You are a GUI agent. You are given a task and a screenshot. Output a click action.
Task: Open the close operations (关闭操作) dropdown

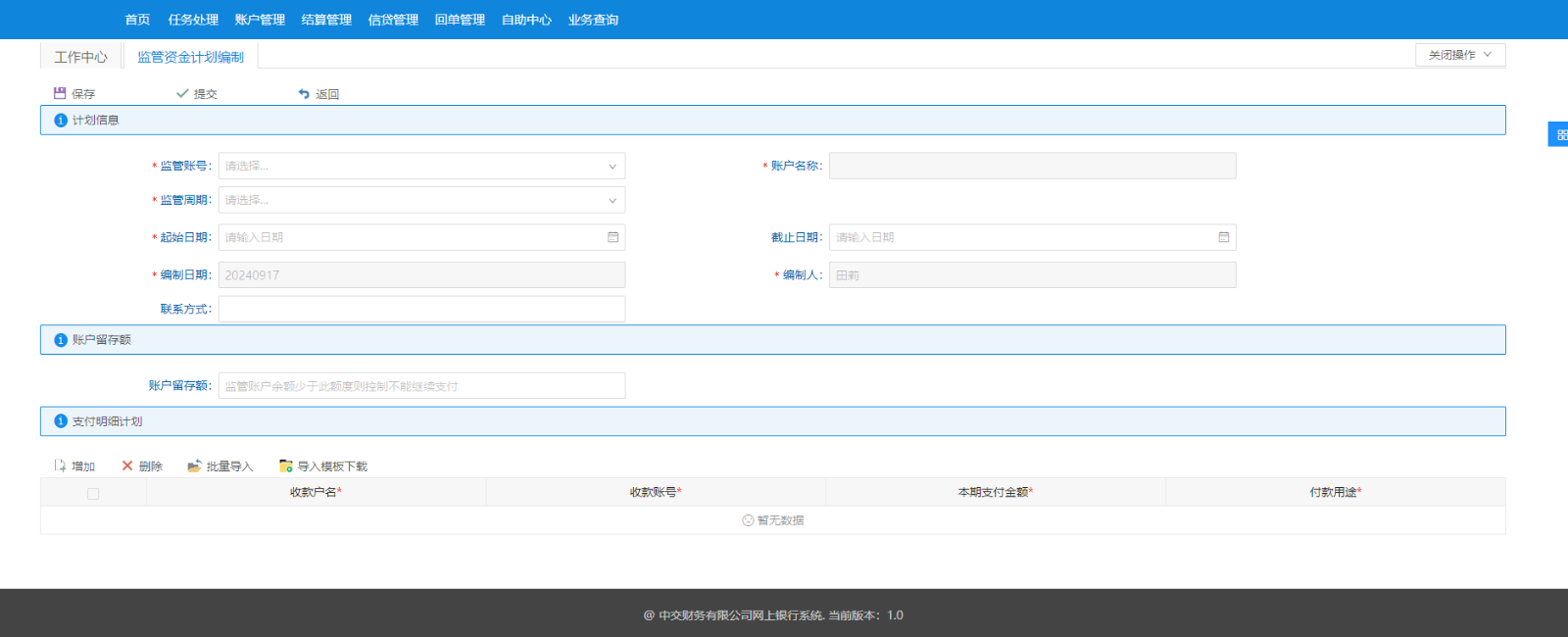(x=1459, y=55)
